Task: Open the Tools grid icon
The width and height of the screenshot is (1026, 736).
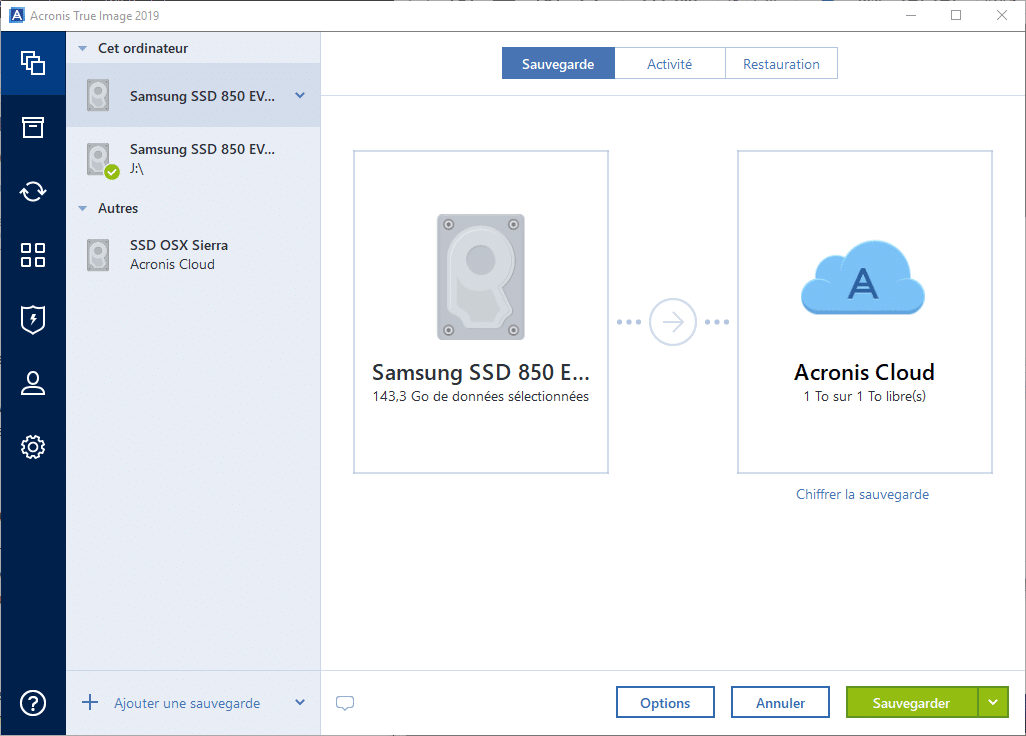Action: point(33,255)
